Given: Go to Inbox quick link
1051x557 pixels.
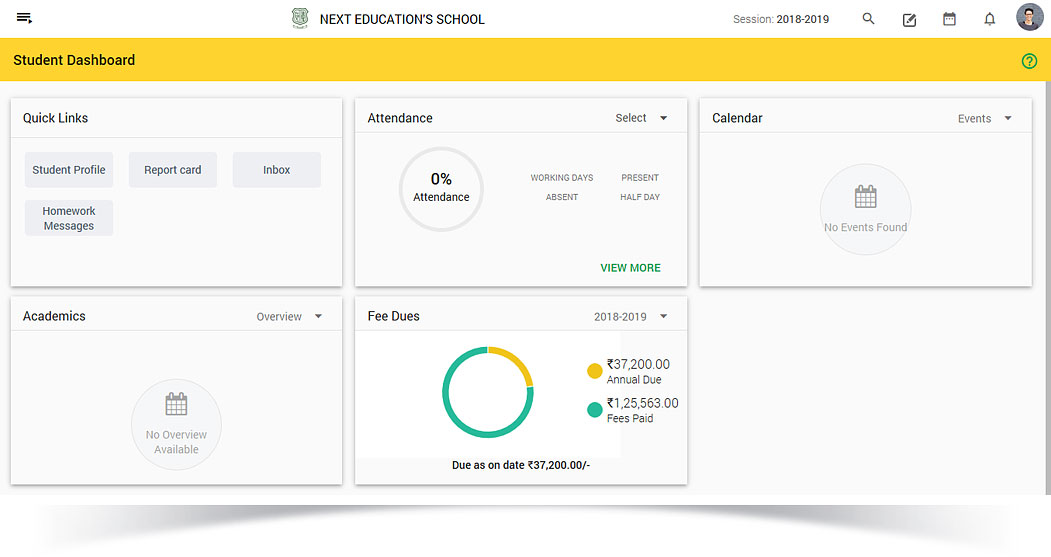Looking at the screenshot, I should [x=277, y=170].
